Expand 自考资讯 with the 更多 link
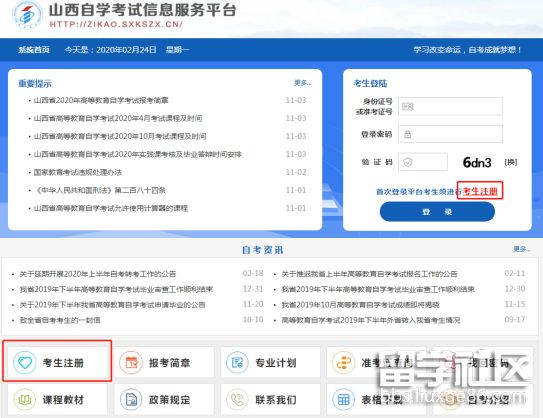This screenshot has width=543, height=418. 522,249
